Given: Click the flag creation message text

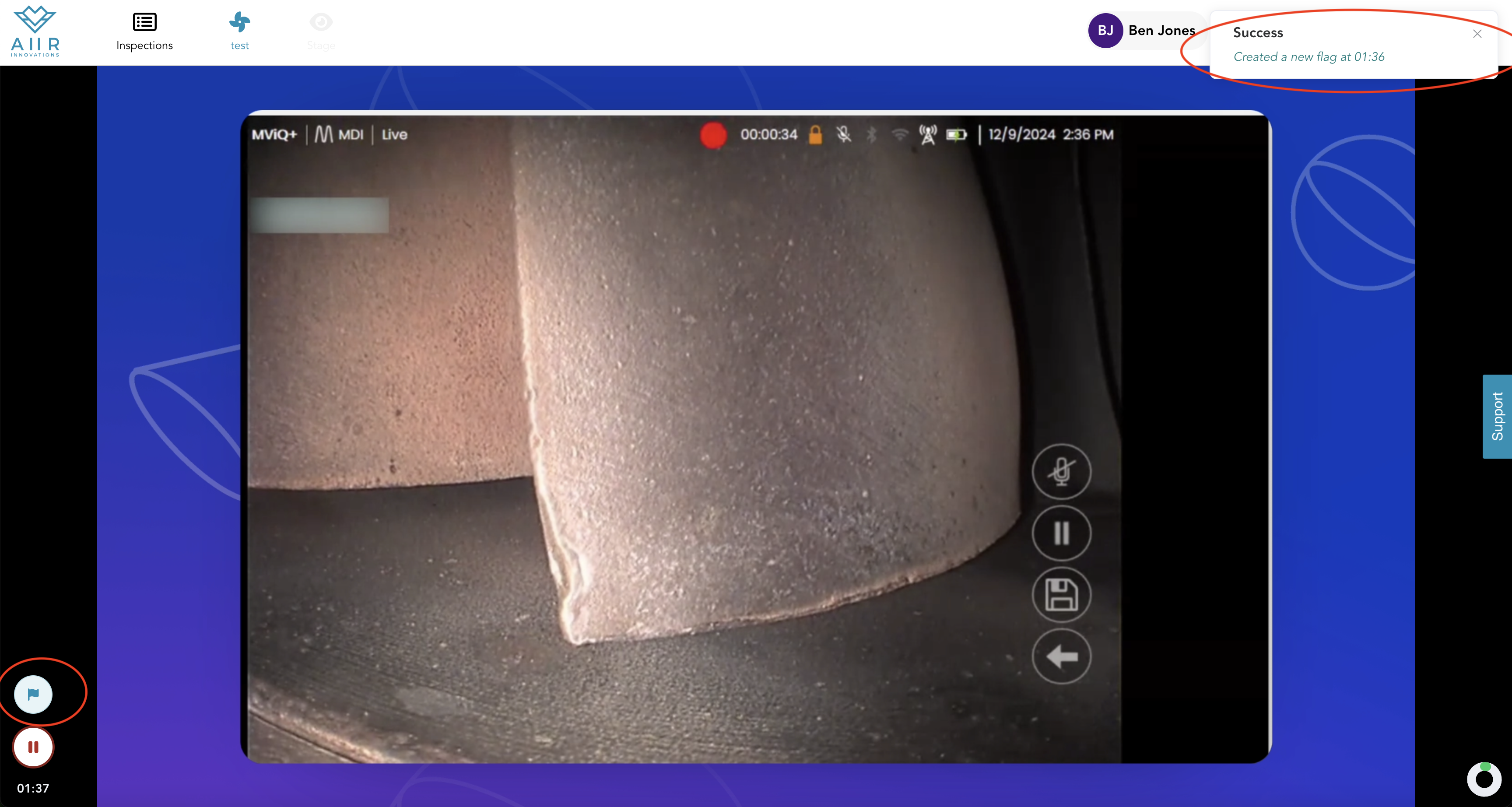Looking at the screenshot, I should click(1309, 57).
